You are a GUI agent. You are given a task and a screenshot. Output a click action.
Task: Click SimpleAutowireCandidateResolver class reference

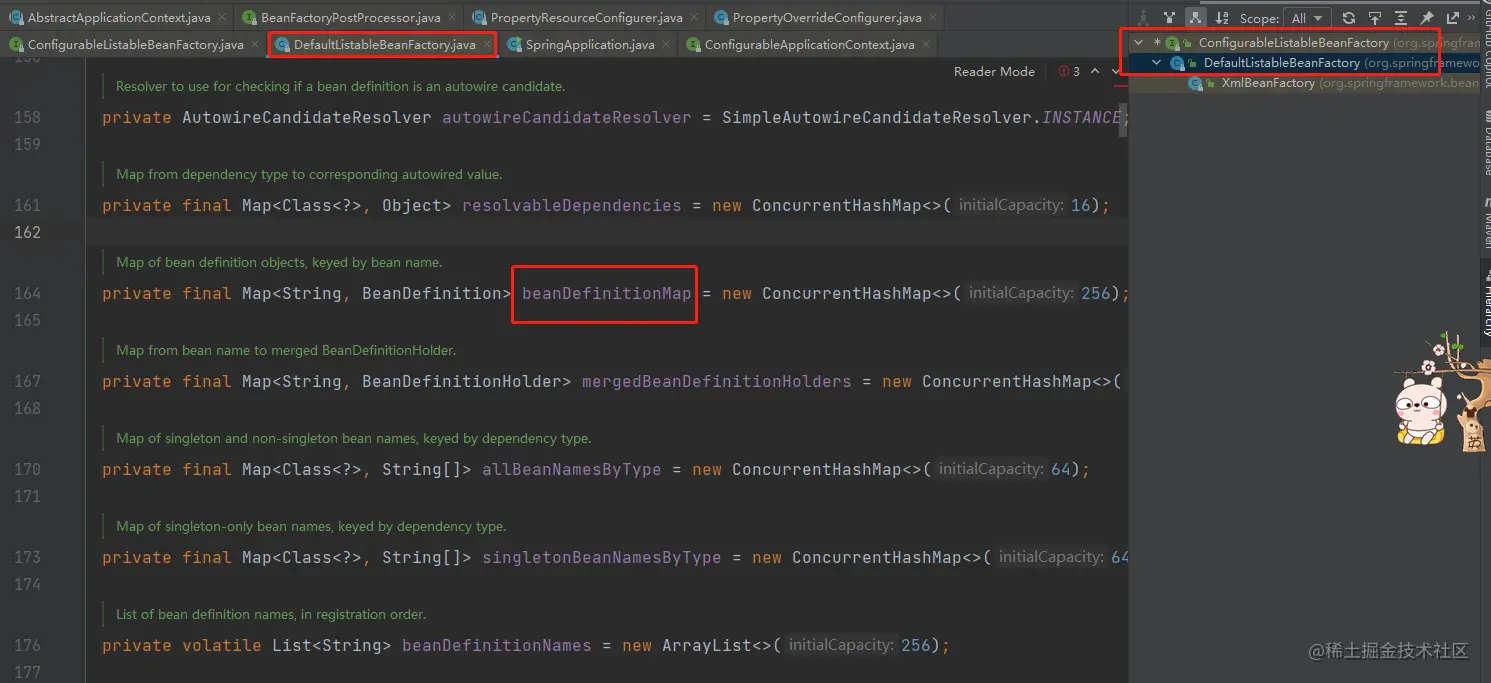[877, 117]
